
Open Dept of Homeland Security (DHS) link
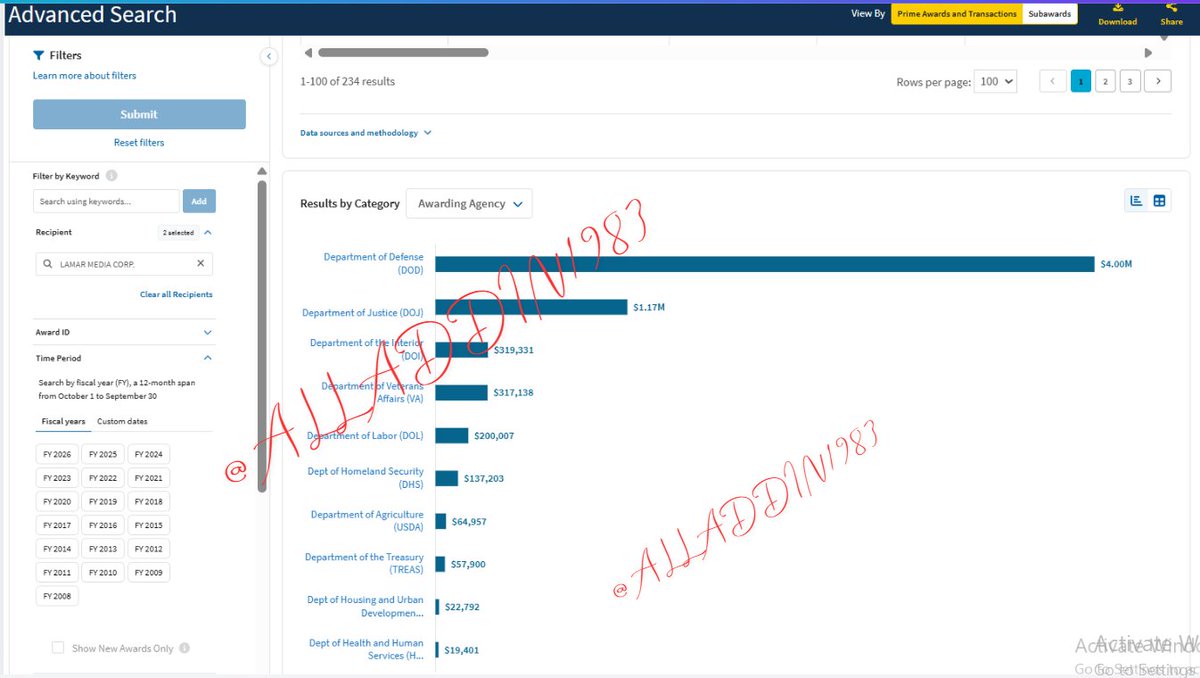(366, 478)
